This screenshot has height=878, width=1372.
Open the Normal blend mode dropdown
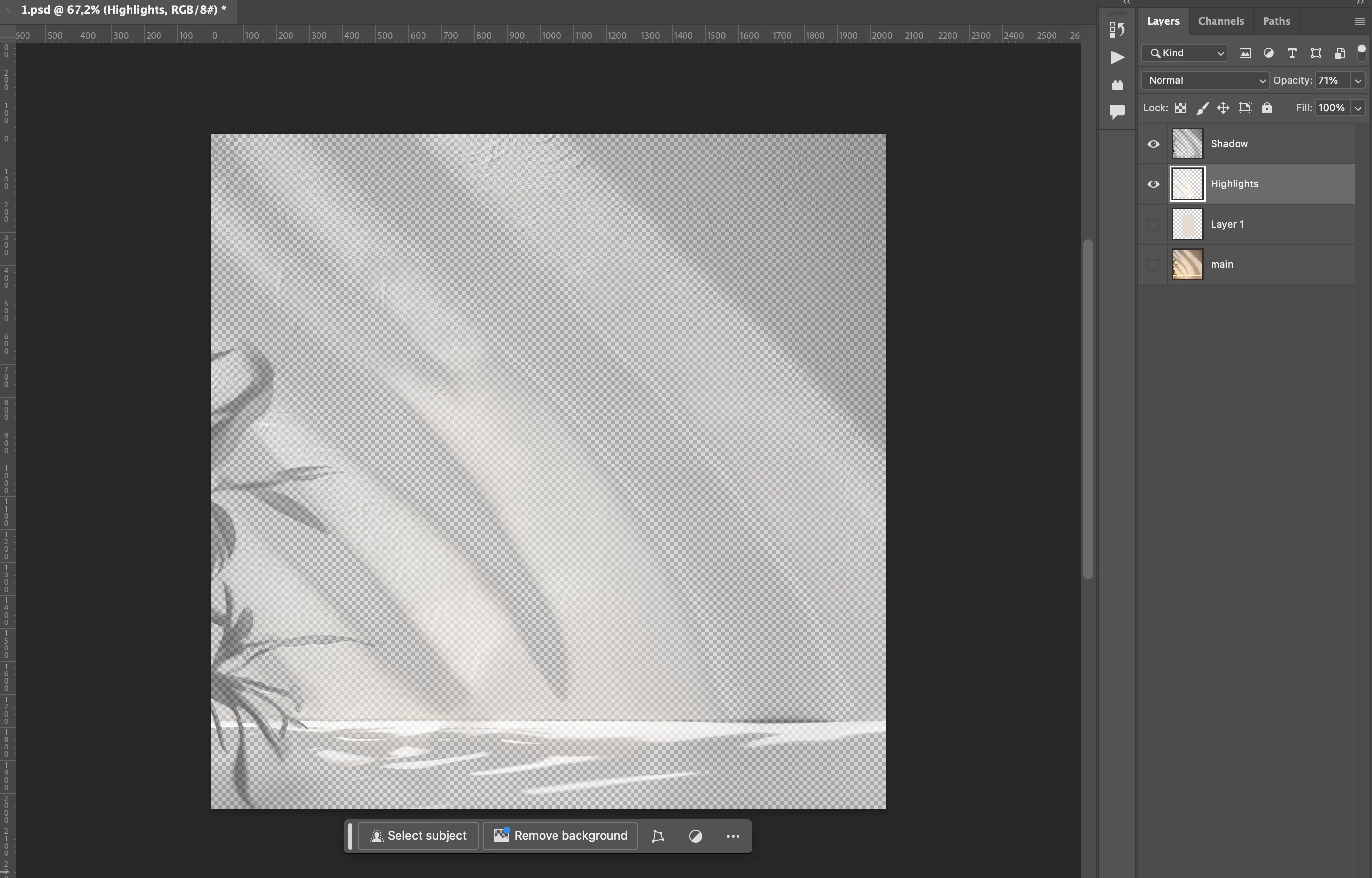(1205, 80)
